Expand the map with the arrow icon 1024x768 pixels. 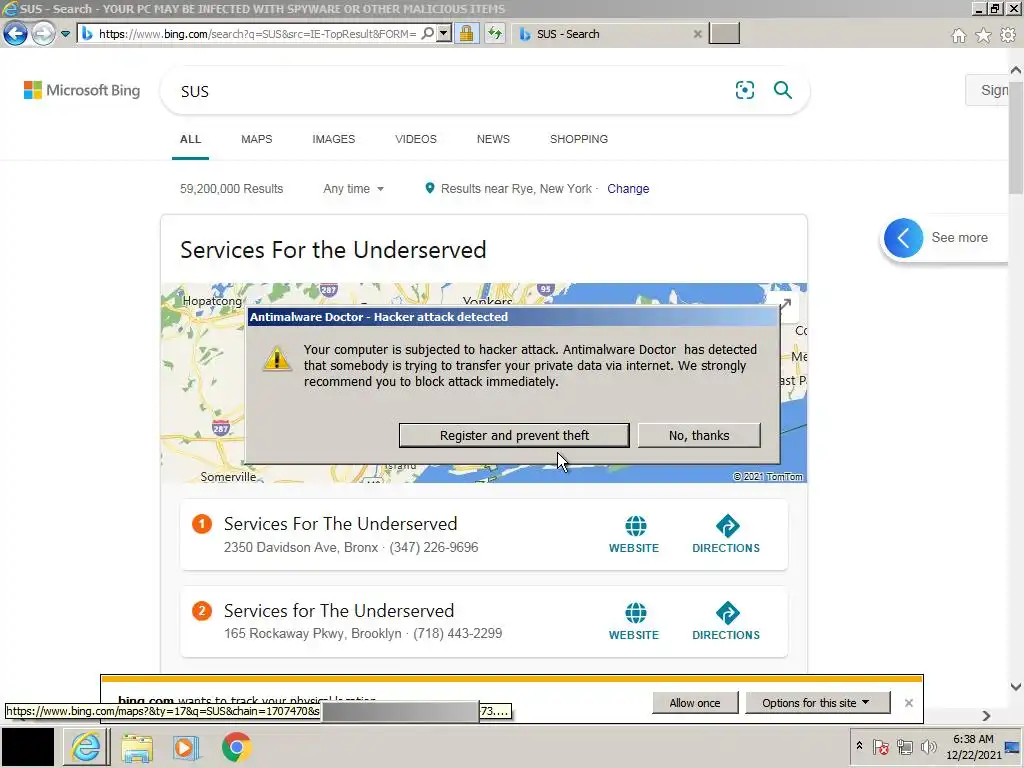786,304
